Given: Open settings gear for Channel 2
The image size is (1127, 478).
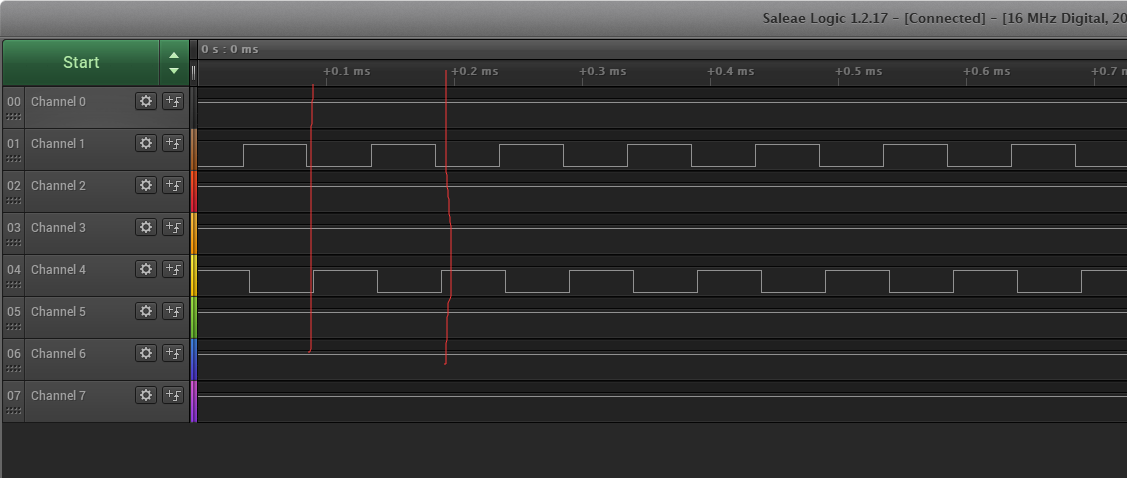Looking at the screenshot, I should [146, 185].
